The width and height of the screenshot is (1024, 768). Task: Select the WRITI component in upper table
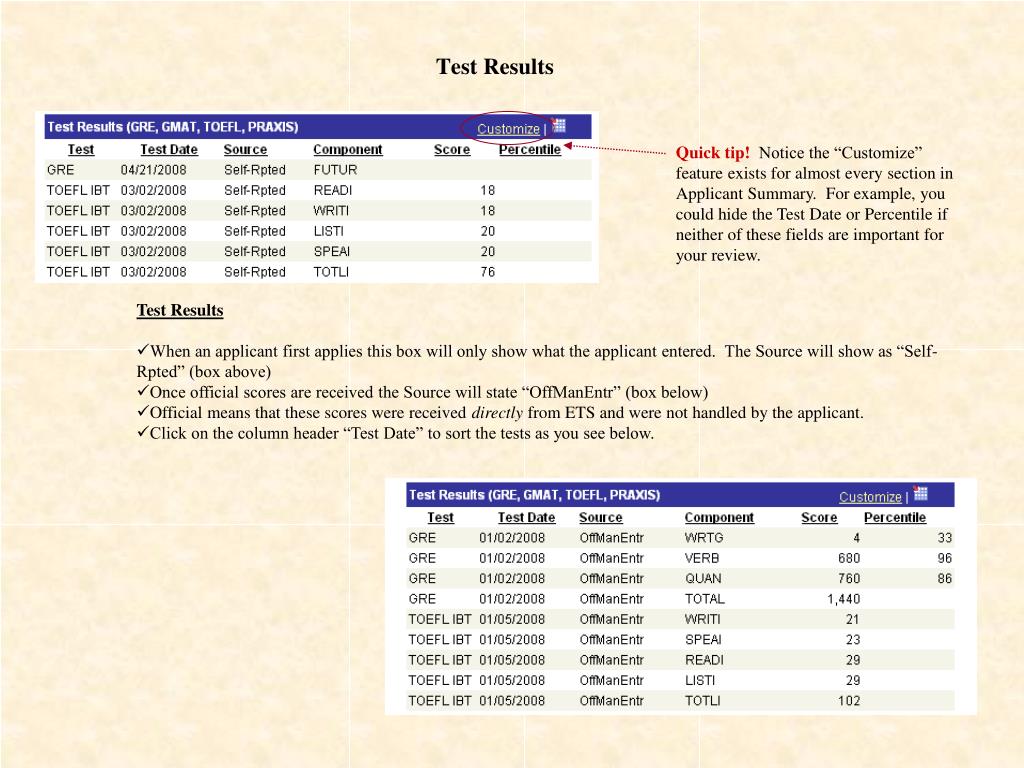pos(330,210)
